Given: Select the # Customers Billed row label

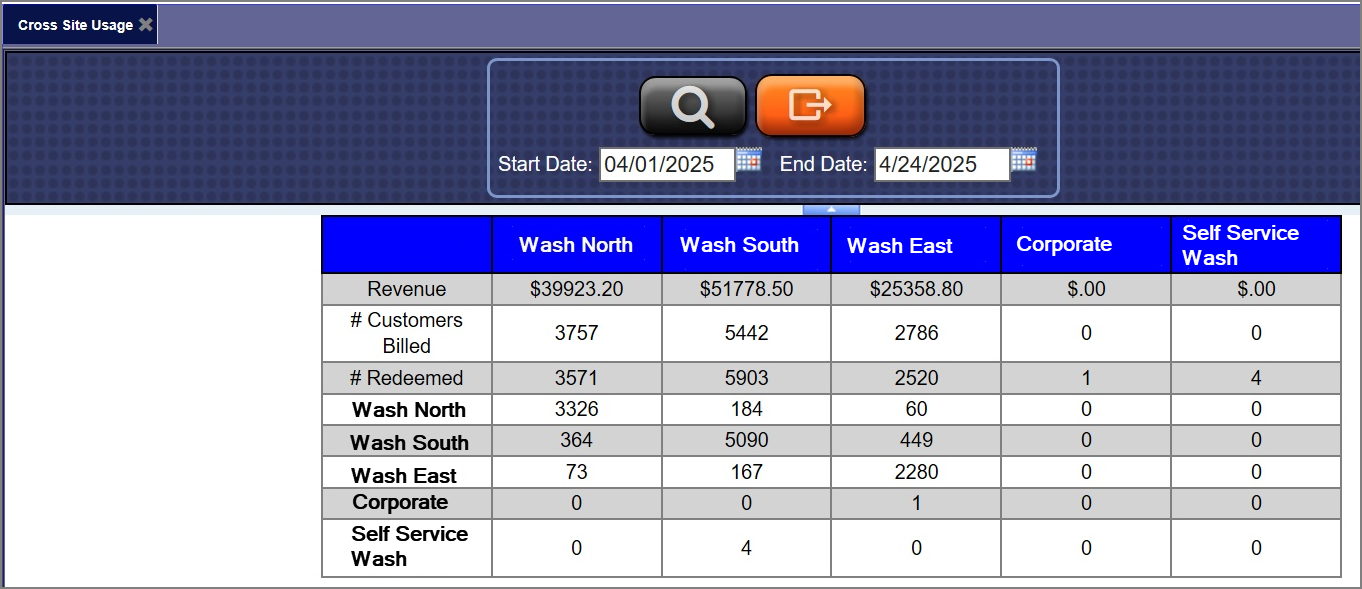Looking at the screenshot, I should (x=406, y=333).
